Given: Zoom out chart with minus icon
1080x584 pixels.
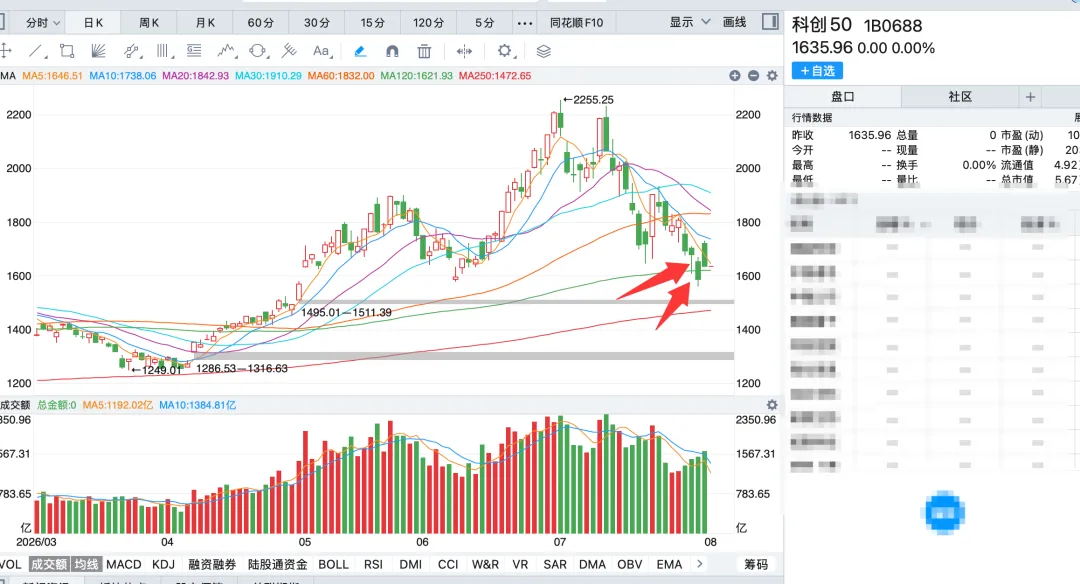Looking at the screenshot, I should point(754,76).
